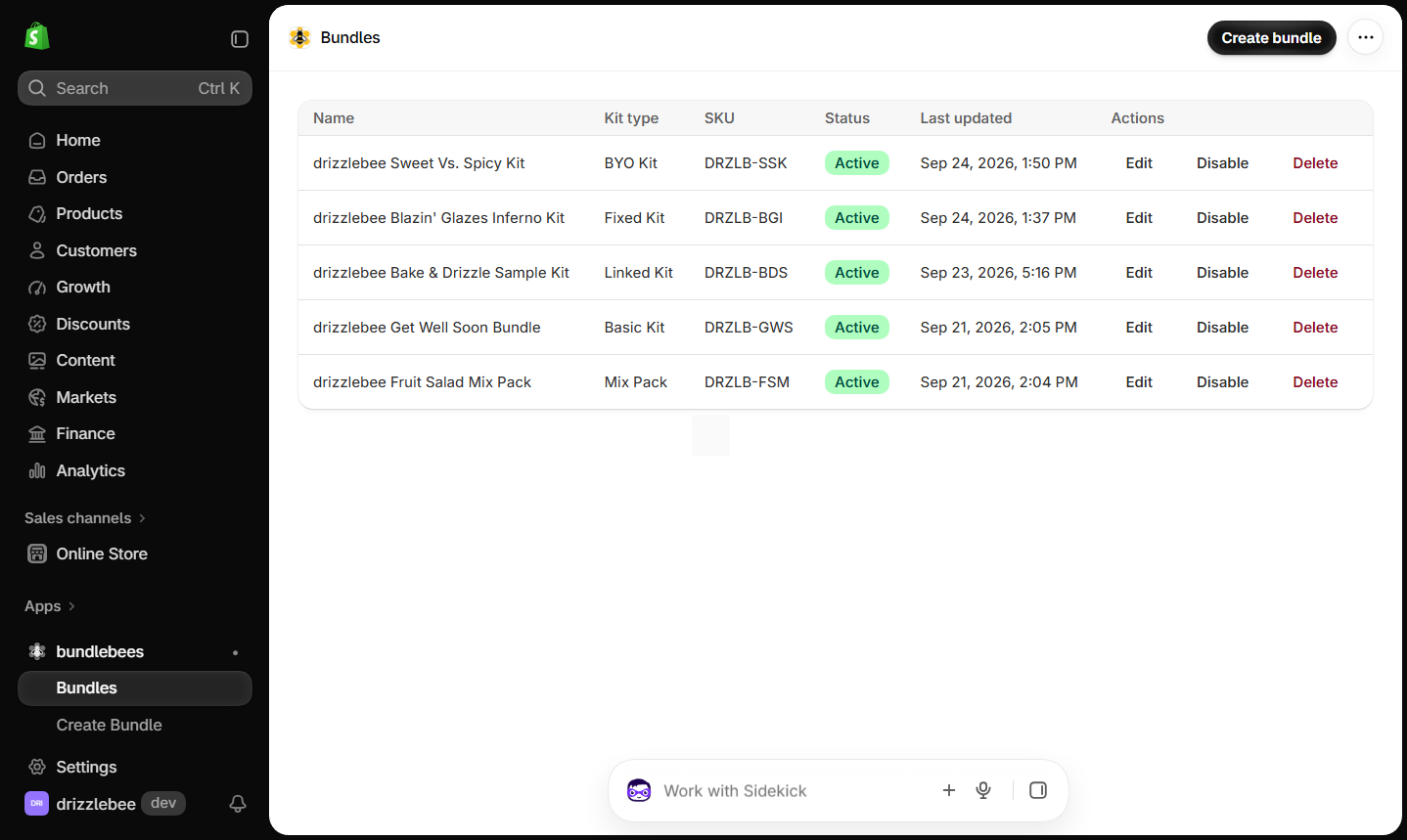The width and height of the screenshot is (1407, 840).
Task: Activate the microphone icon in Sidekick bar
Action: 983,790
